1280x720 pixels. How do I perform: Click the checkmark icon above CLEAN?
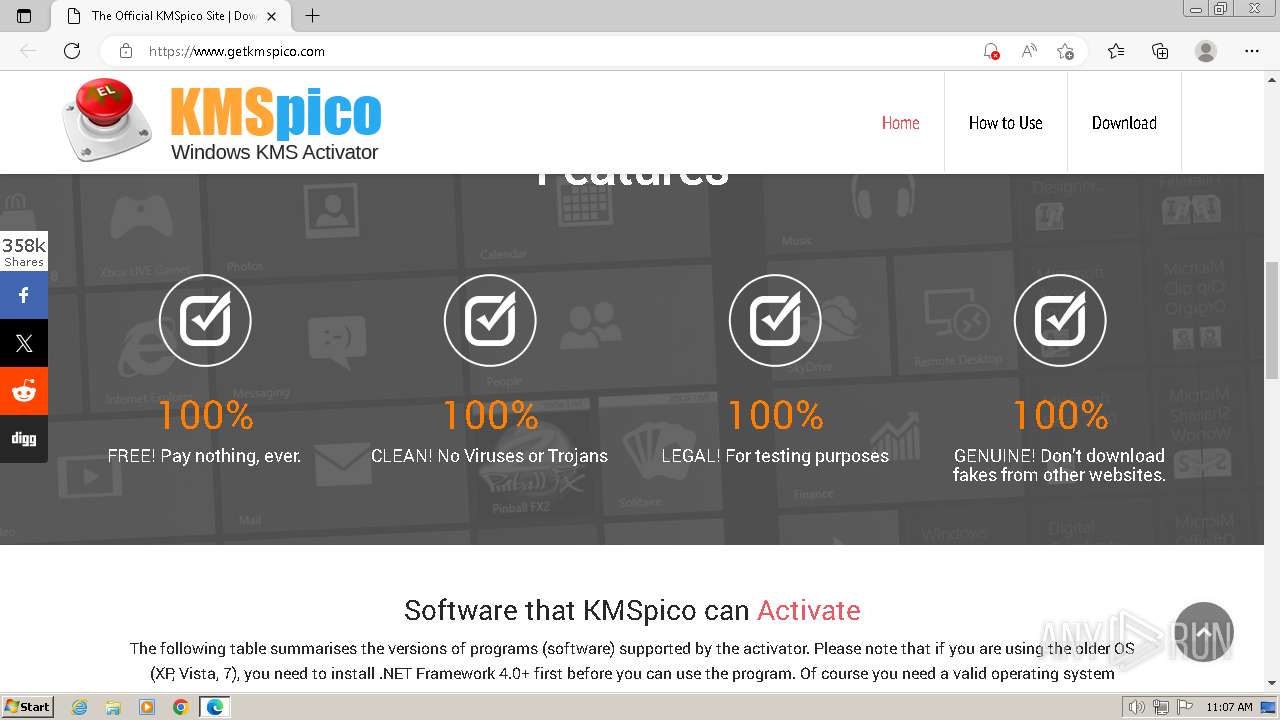click(490, 320)
